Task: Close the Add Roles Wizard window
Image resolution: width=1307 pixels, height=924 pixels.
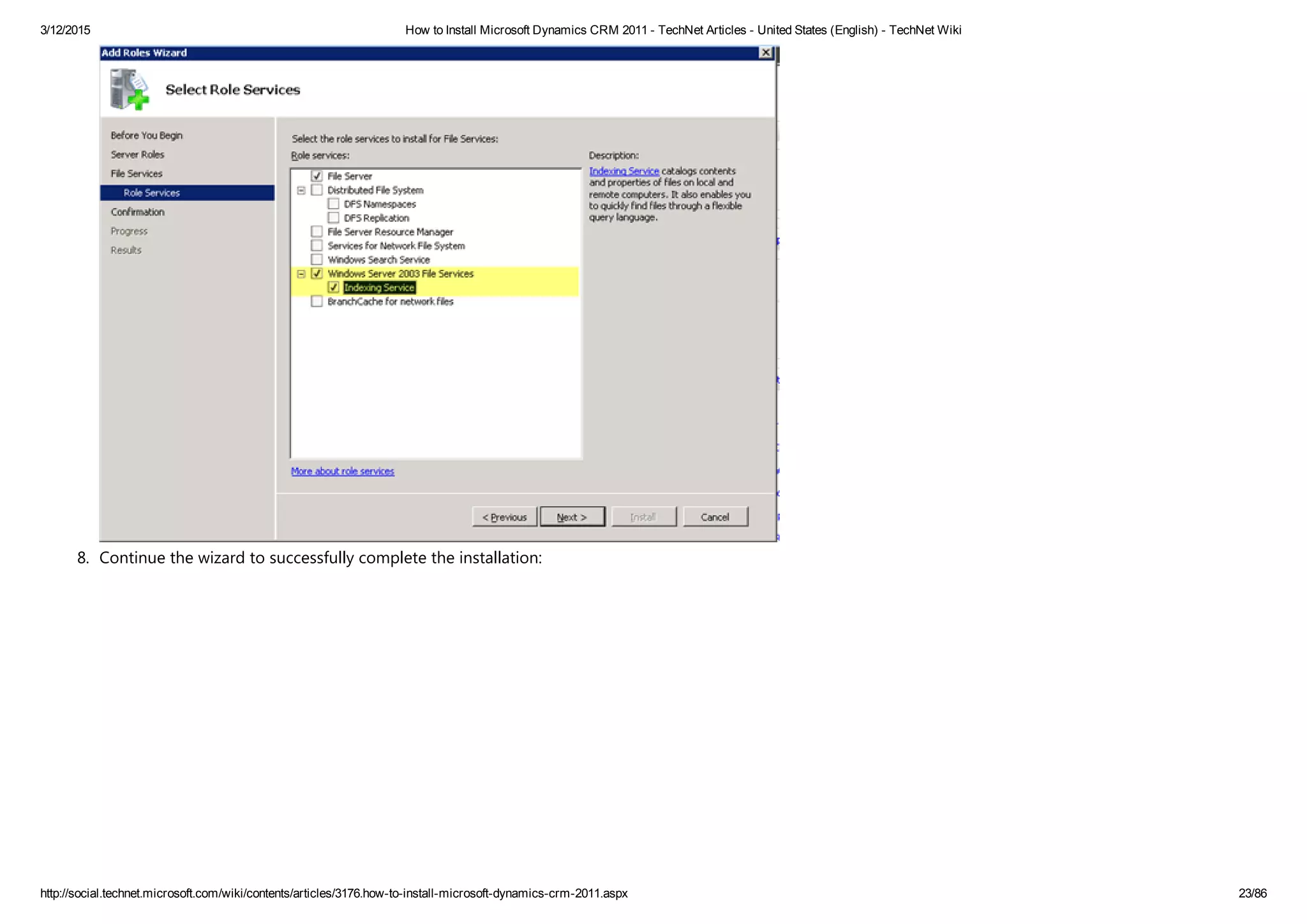Action: click(766, 52)
